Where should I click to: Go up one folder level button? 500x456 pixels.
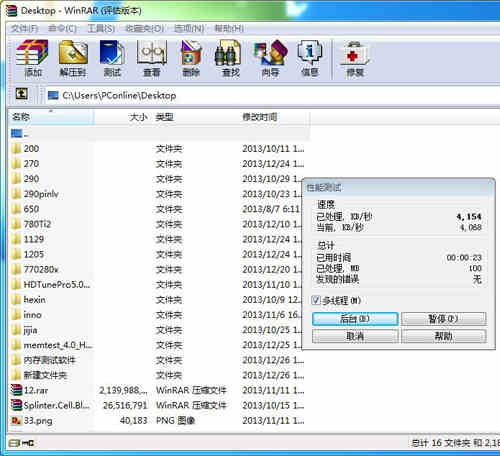[x=22, y=94]
